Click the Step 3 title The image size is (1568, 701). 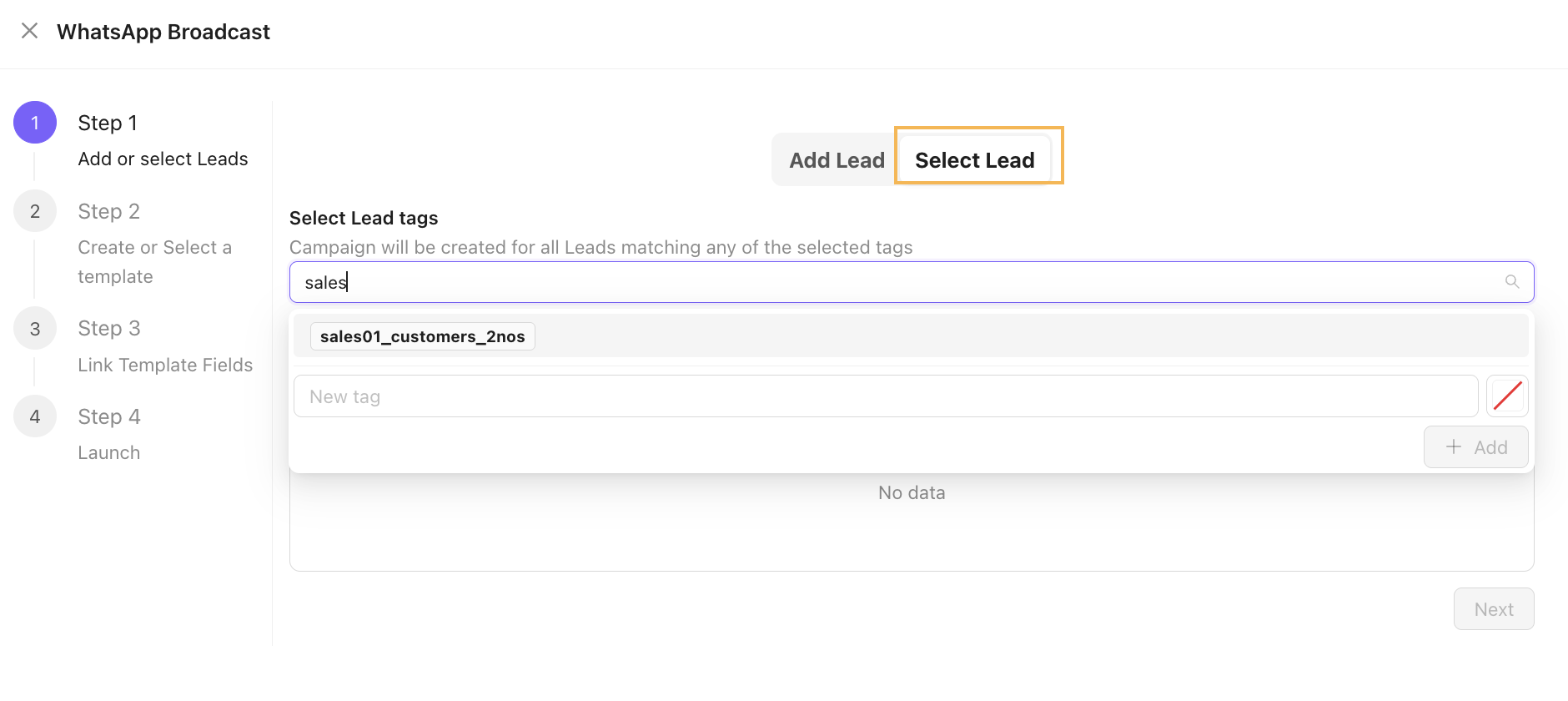point(108,328)
